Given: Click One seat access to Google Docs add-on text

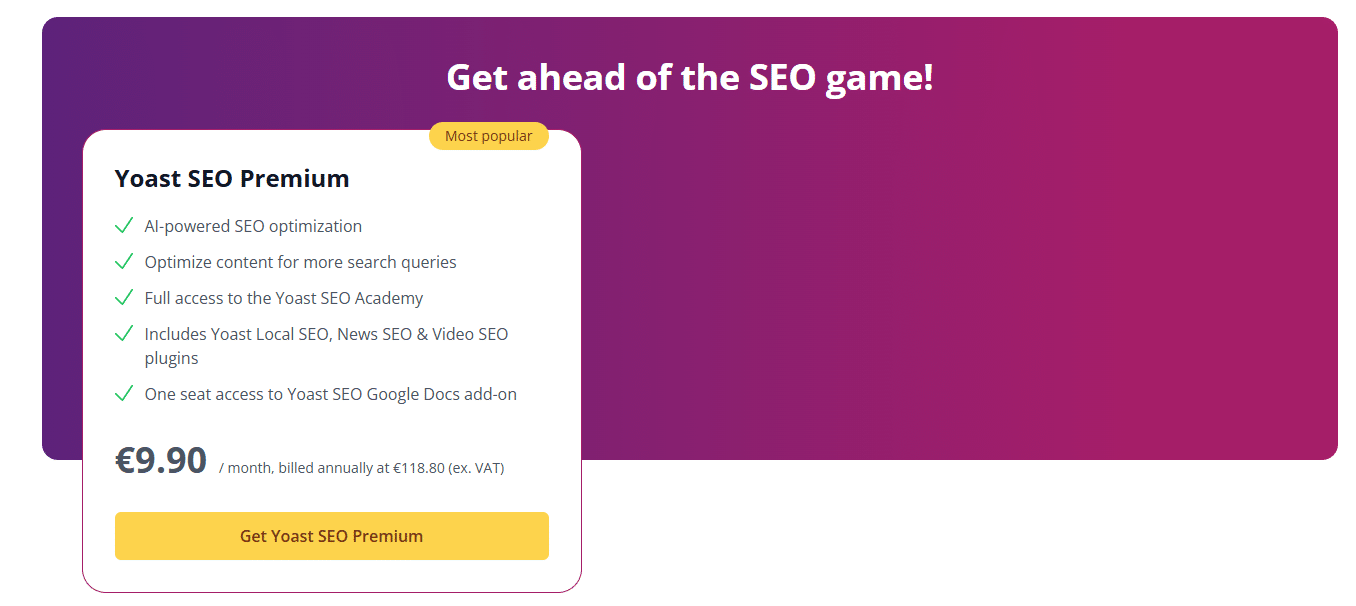Looking at the screenshot, I should [x=330, y=394].
